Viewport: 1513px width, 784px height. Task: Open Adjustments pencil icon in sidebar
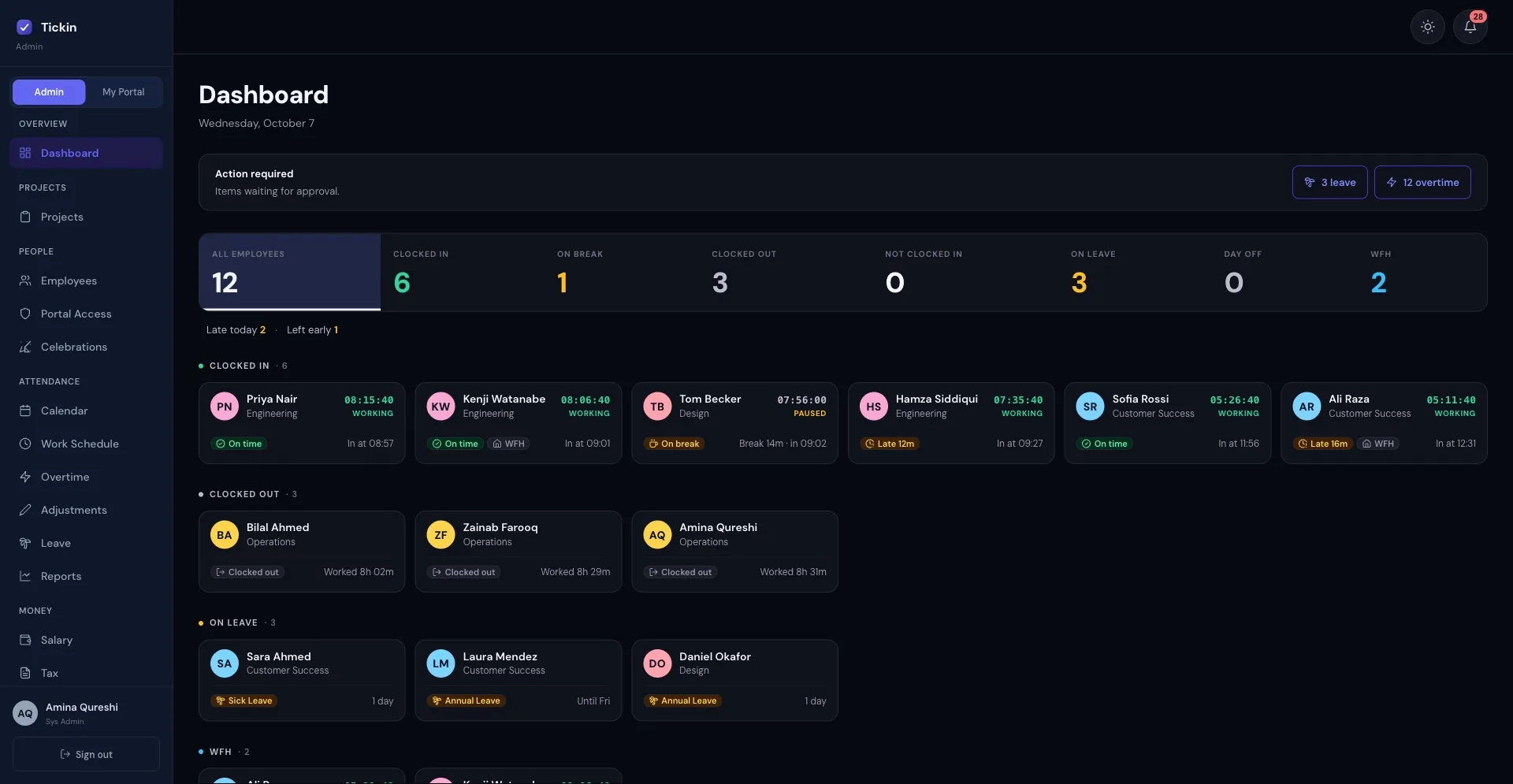[25, 510]
